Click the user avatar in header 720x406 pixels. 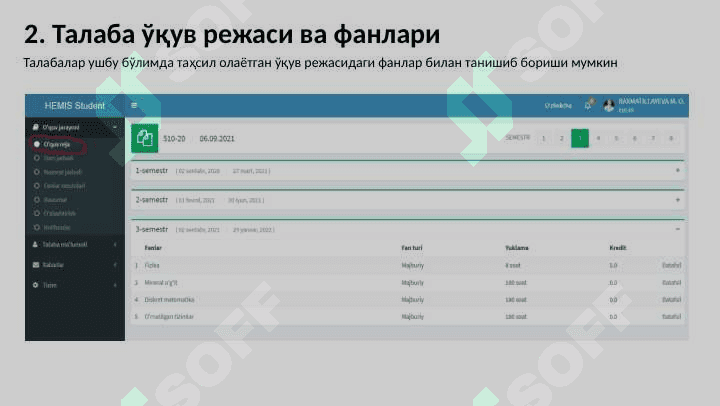coord(609,106)
